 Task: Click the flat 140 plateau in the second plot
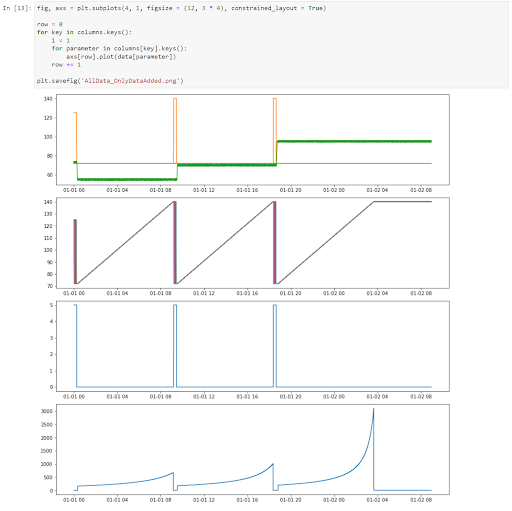pos(402,202)
